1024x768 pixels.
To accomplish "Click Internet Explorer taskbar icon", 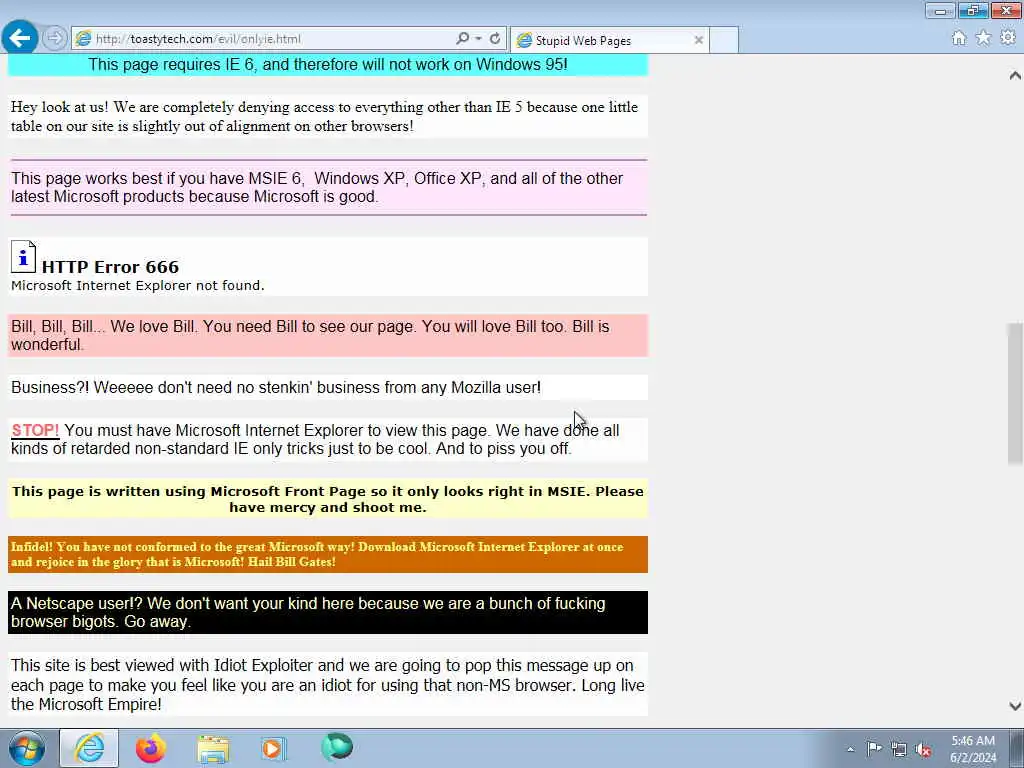I will pyautogui.click(x=89, y=748).
